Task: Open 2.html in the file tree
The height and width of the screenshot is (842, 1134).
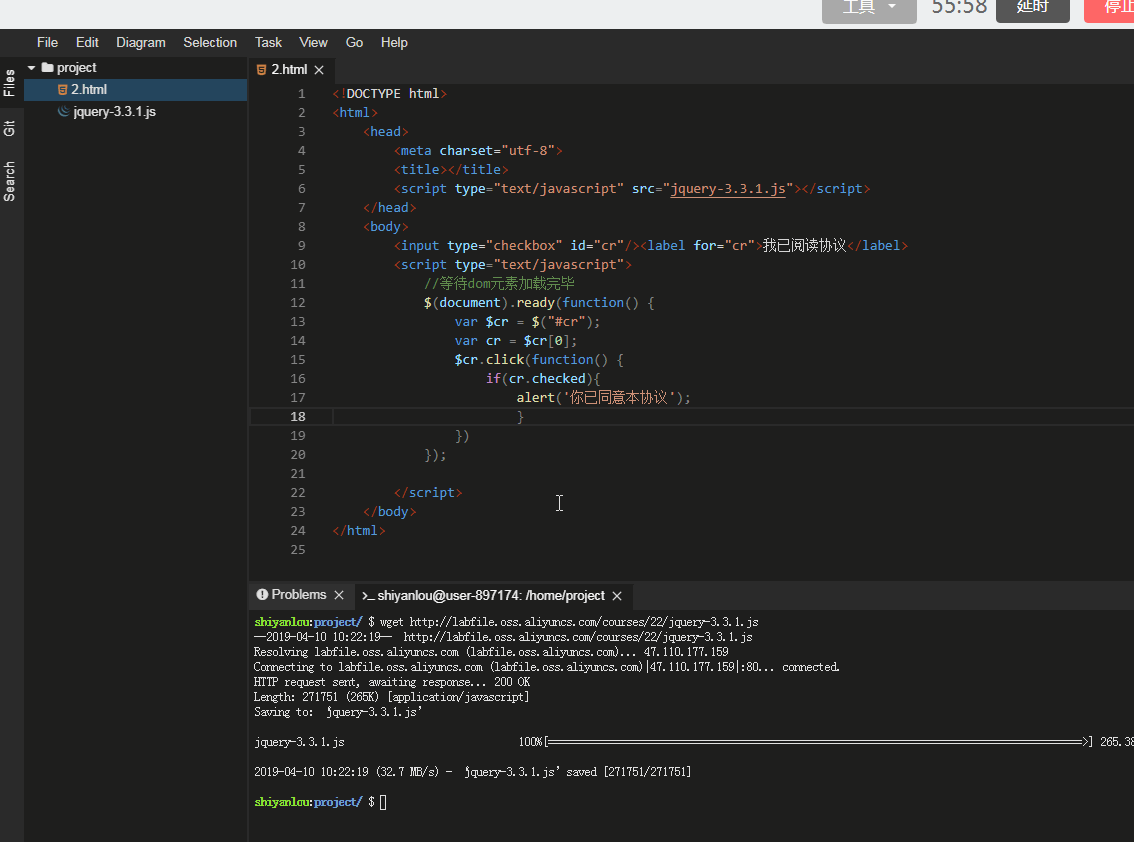Action: (x=135, y=90)
